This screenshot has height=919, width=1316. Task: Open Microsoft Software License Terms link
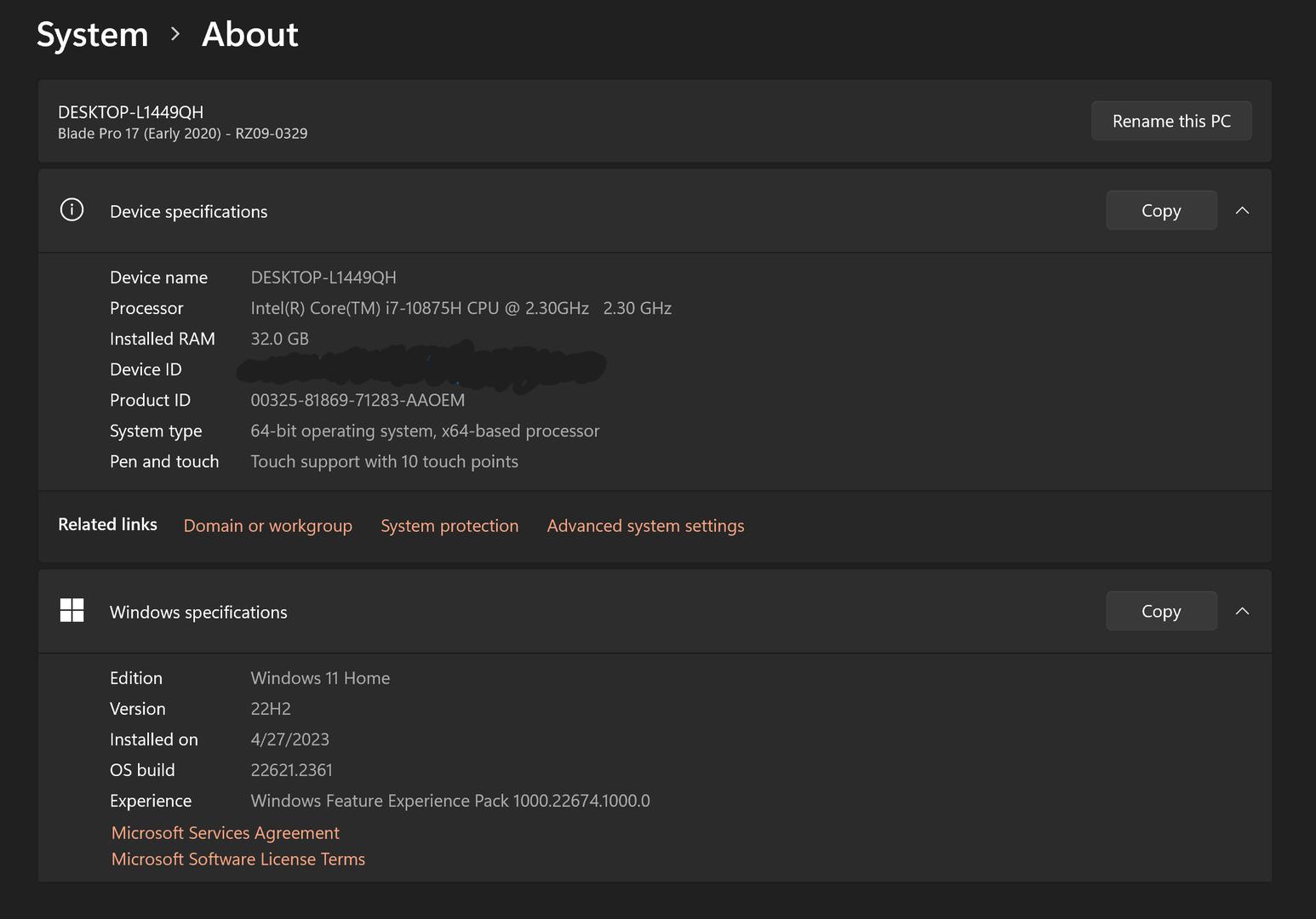click(x=238, y=859)
